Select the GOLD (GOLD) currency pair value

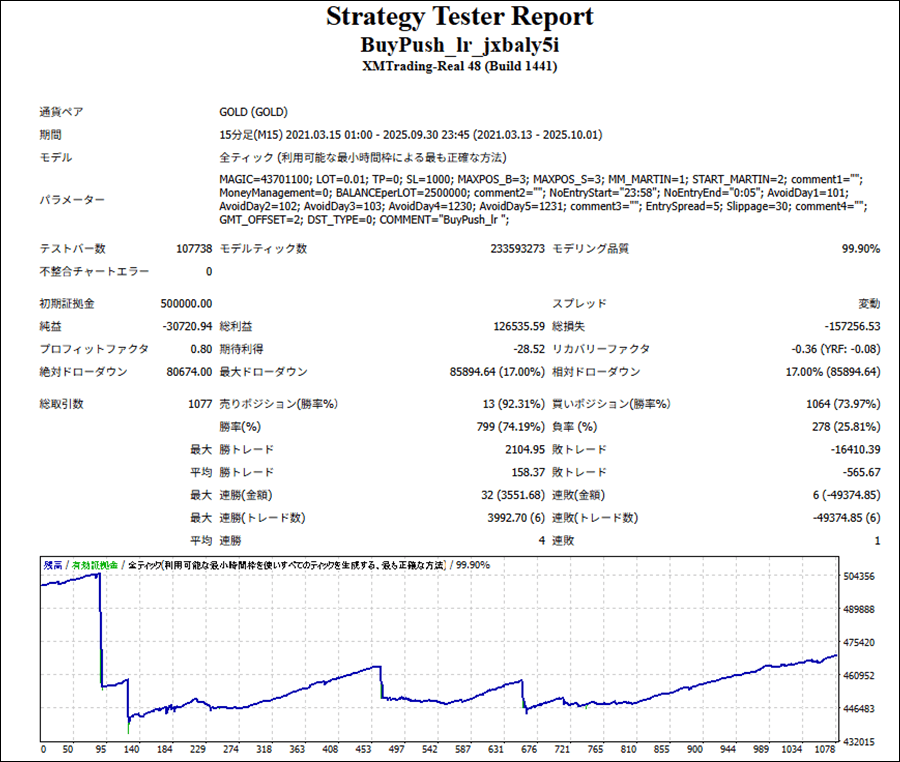[x=253, y=112]
